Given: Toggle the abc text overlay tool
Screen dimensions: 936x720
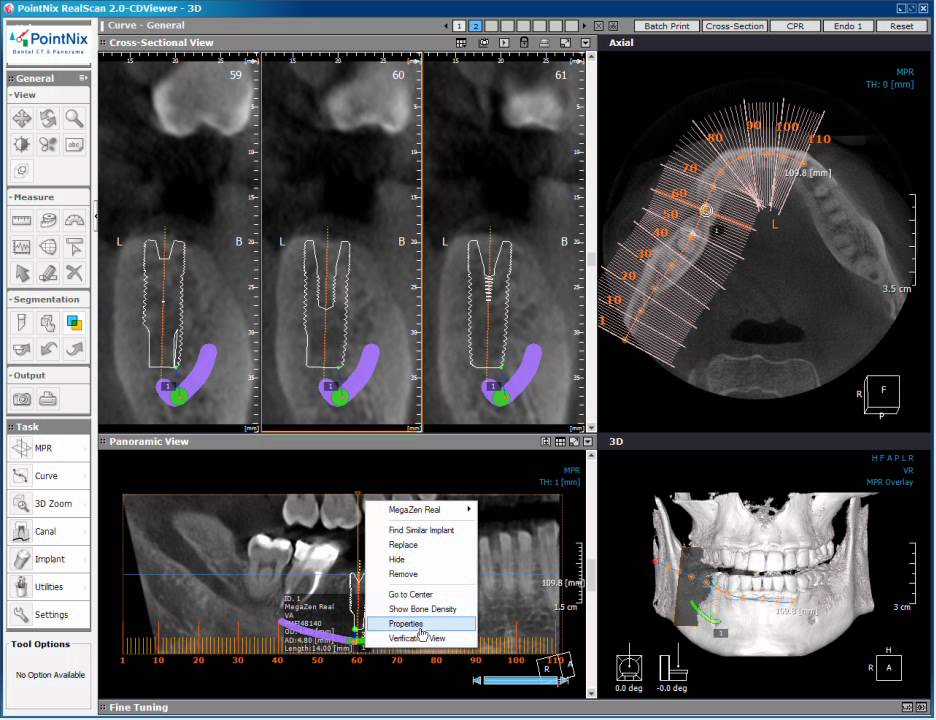Looking at the screenshot, I should (x=75, y=144).
